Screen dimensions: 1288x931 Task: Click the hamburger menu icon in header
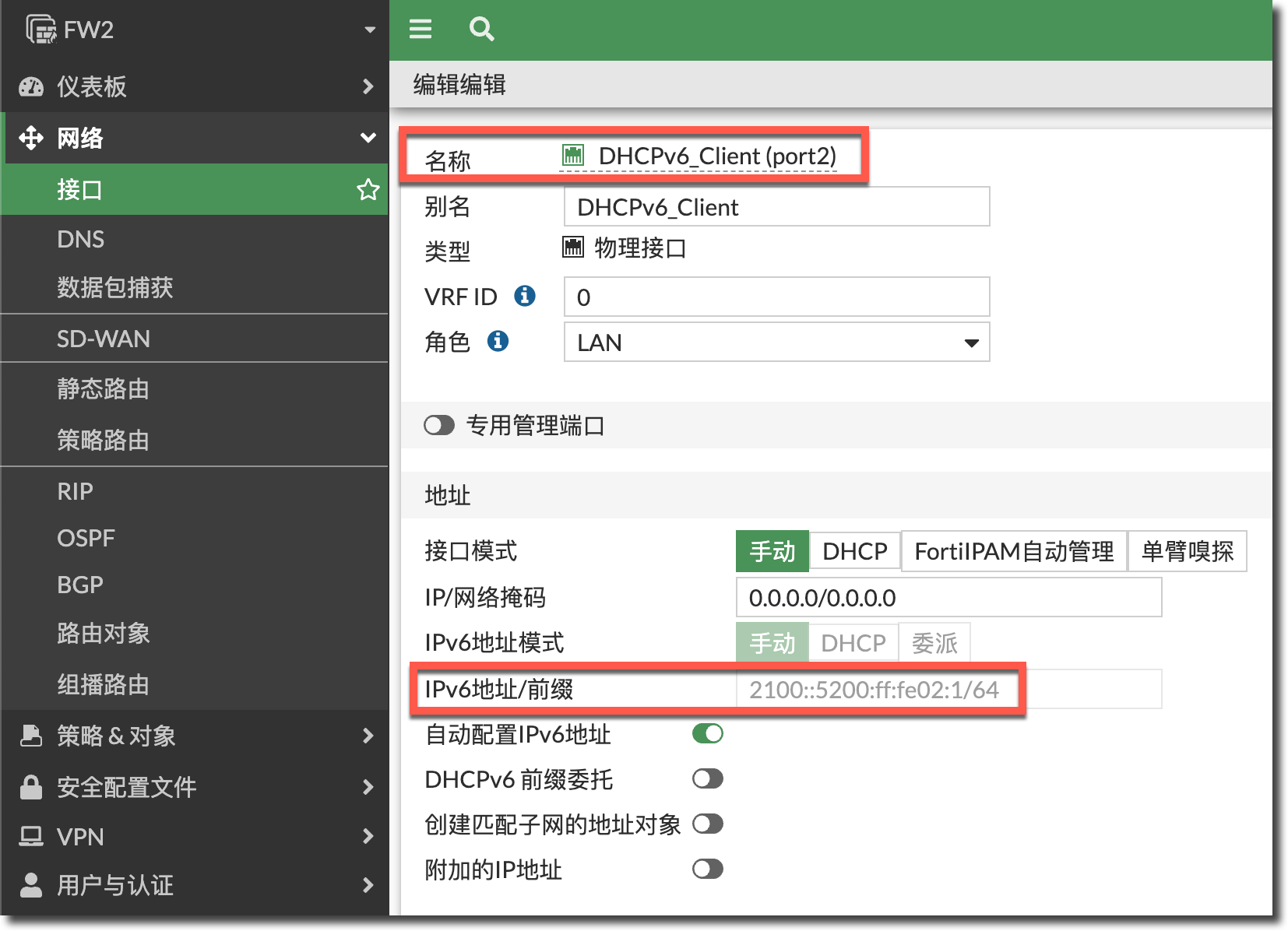(x=421, y=30)
